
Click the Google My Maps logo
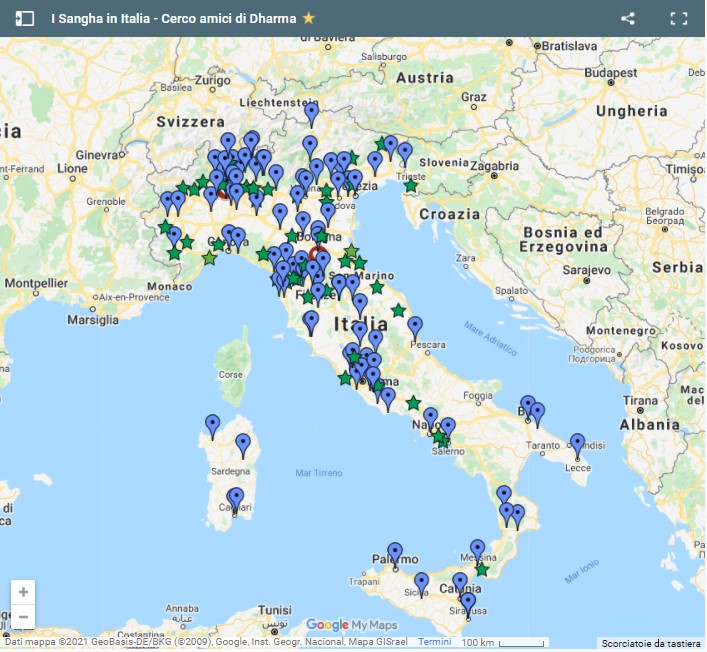[352, 625]
